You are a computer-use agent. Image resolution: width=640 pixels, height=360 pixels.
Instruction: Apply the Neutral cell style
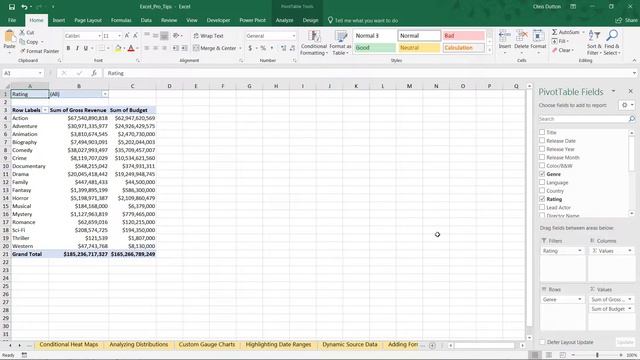(419, 48)
